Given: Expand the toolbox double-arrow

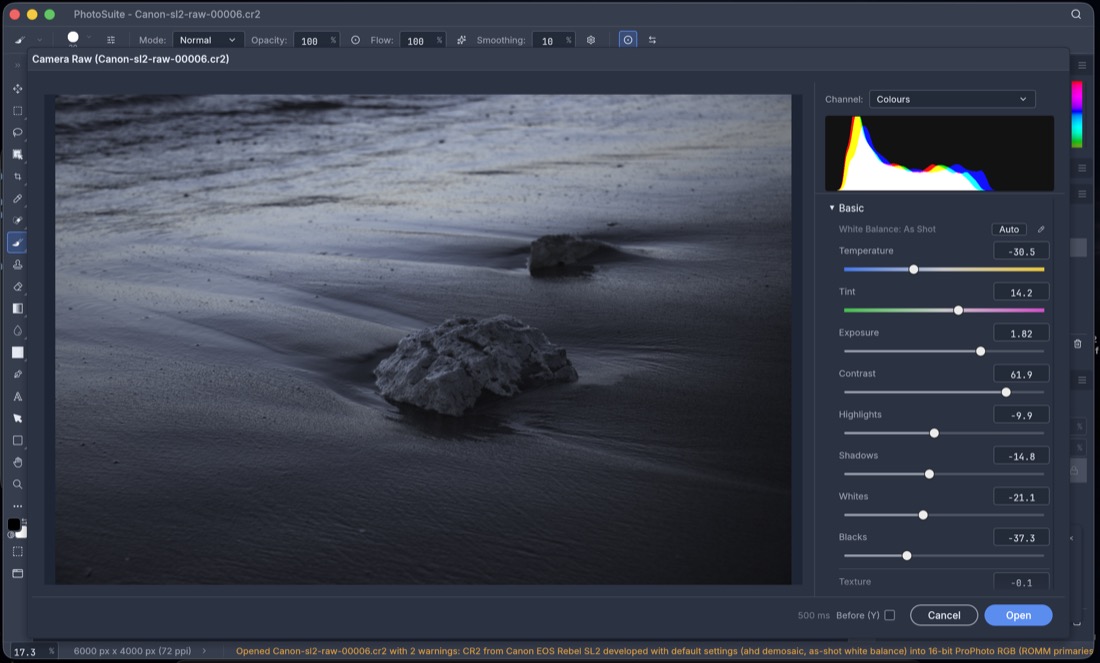Looking at the screenshot, I should point(18,65).
